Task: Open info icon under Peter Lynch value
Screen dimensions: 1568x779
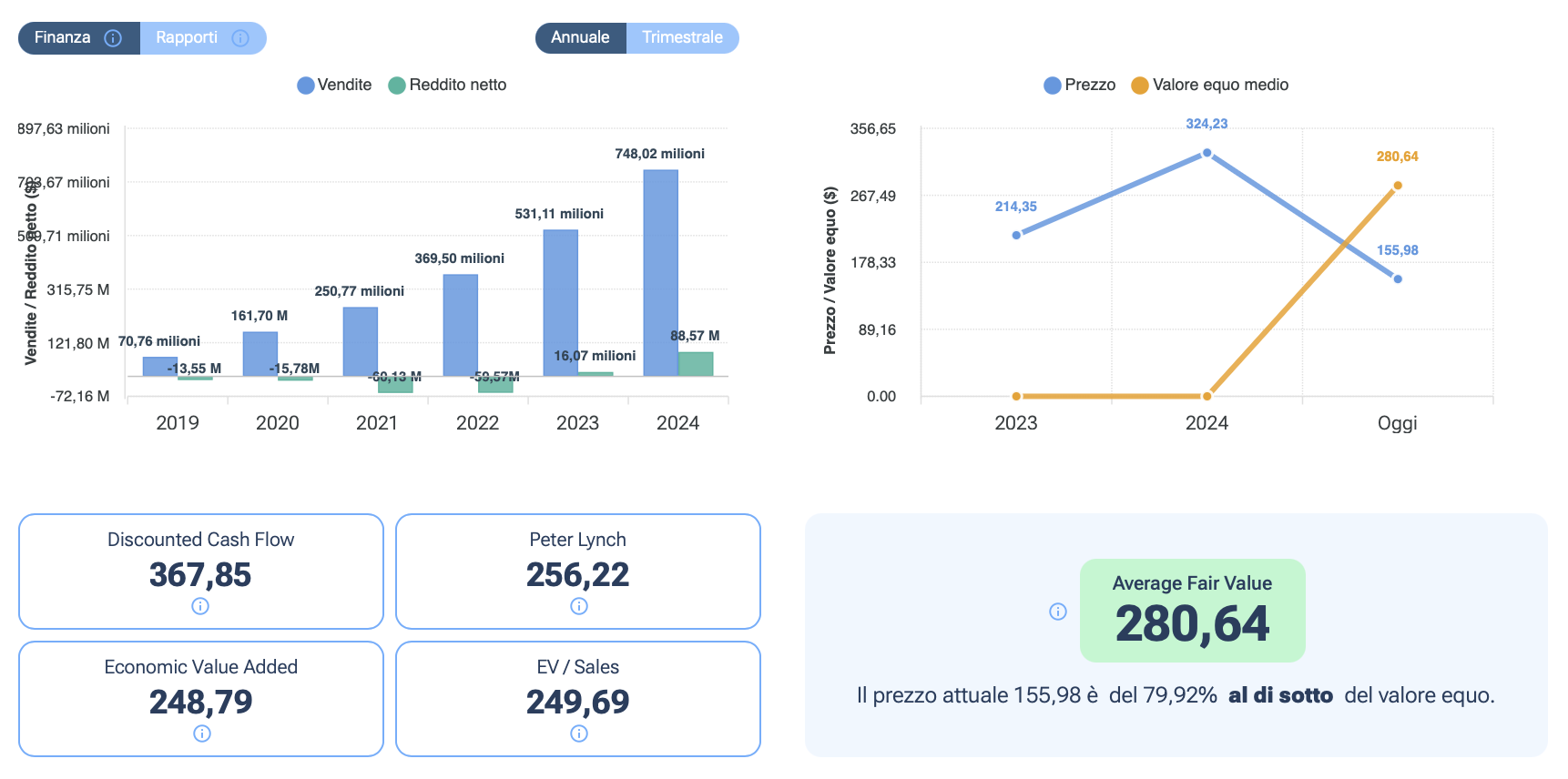Action: tap(578, 606)
